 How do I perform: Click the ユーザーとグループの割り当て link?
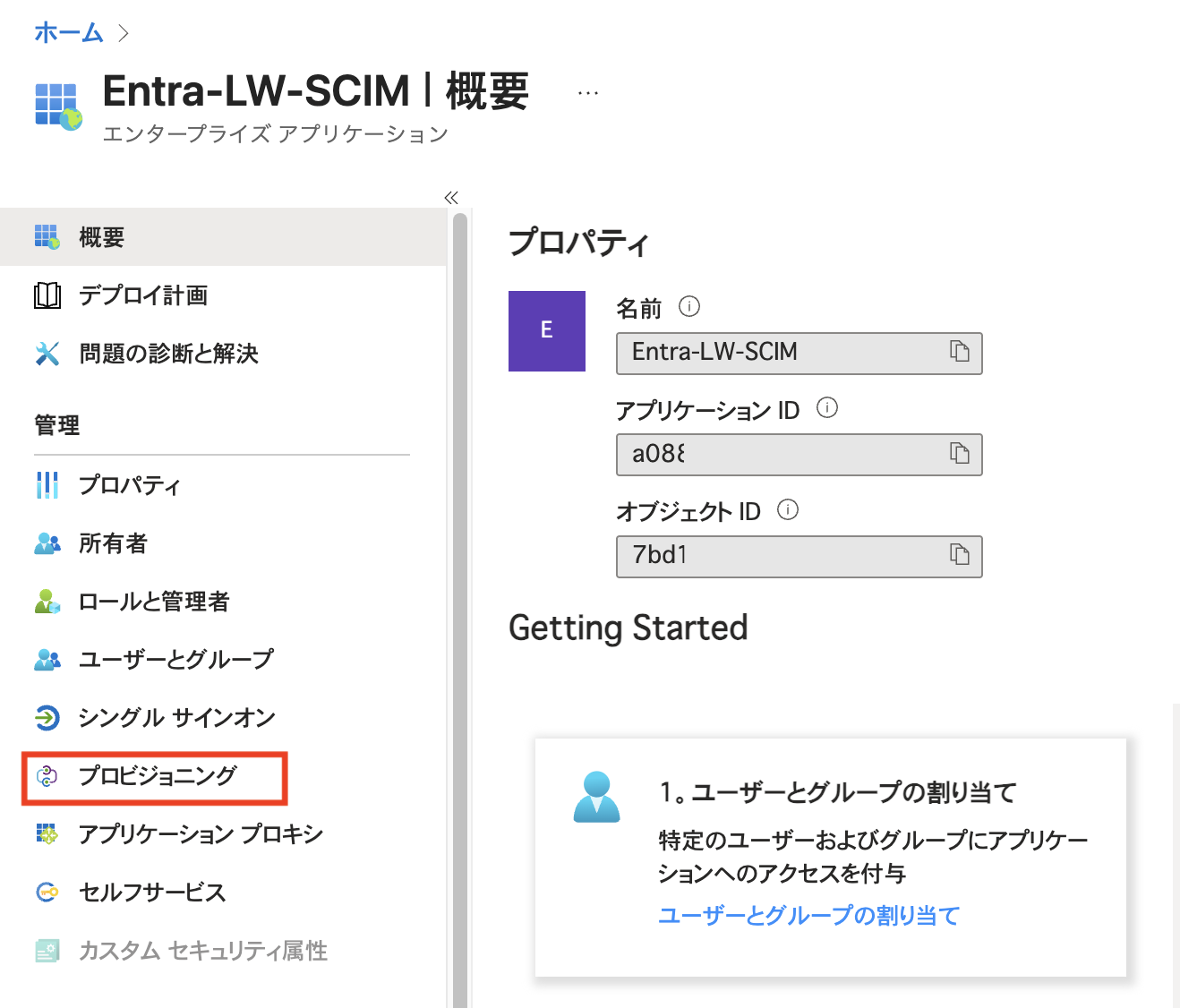[808, 916]
